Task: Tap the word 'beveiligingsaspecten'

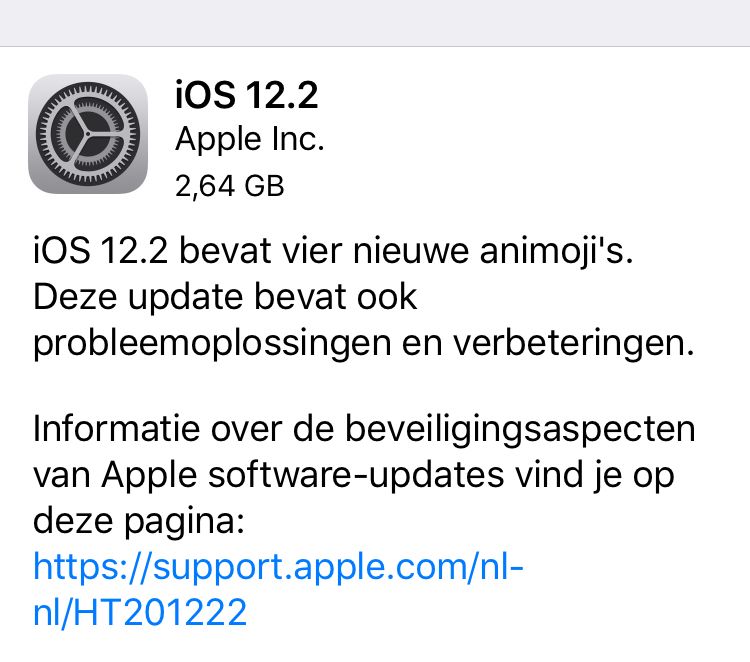Action: point(520,430)
